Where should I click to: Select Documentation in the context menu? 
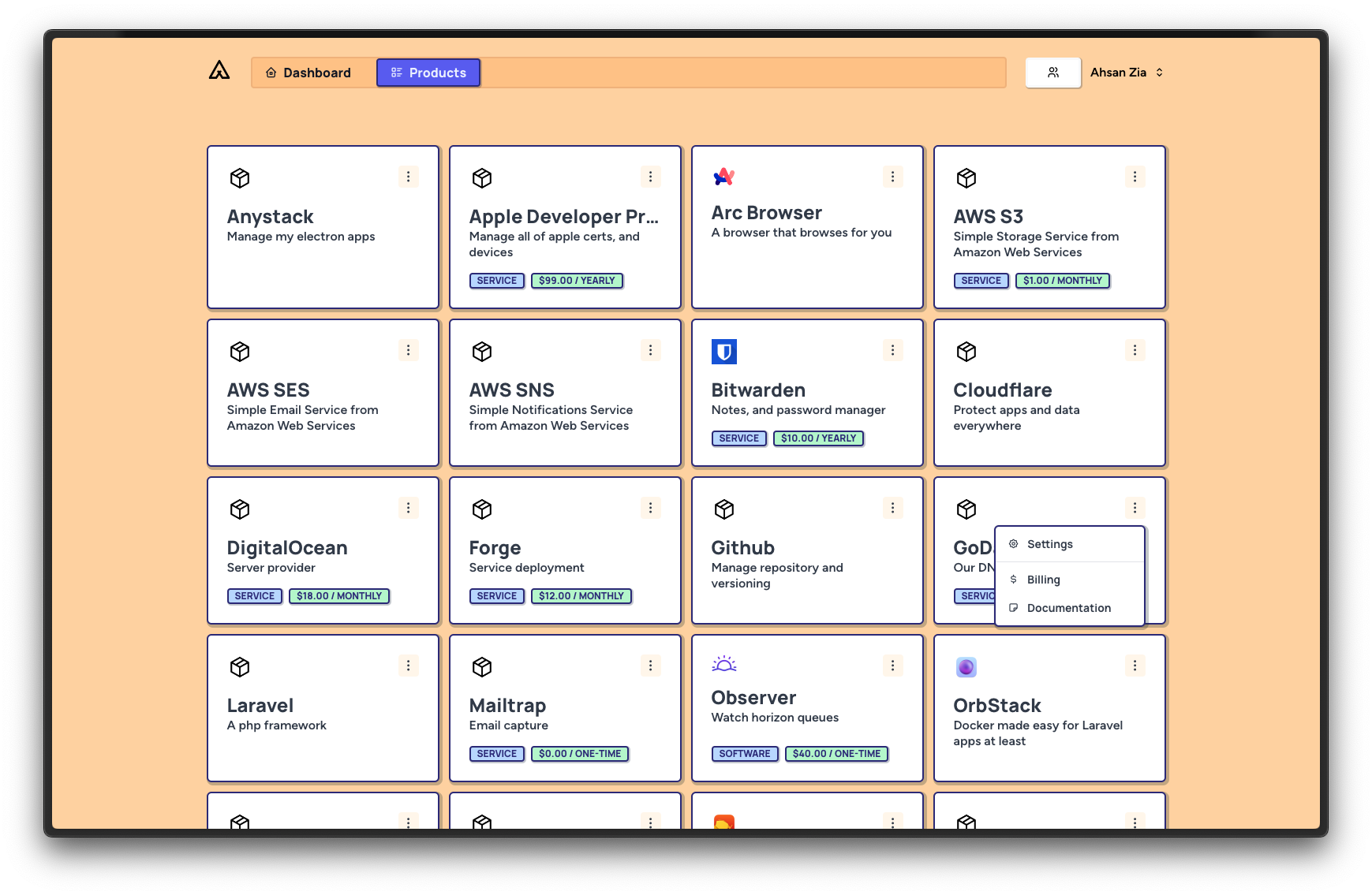click(1070, 608)
